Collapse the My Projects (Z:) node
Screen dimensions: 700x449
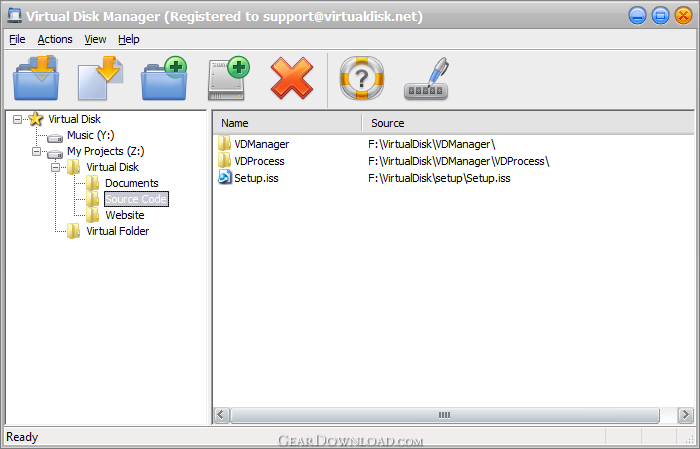pos(37,151)
